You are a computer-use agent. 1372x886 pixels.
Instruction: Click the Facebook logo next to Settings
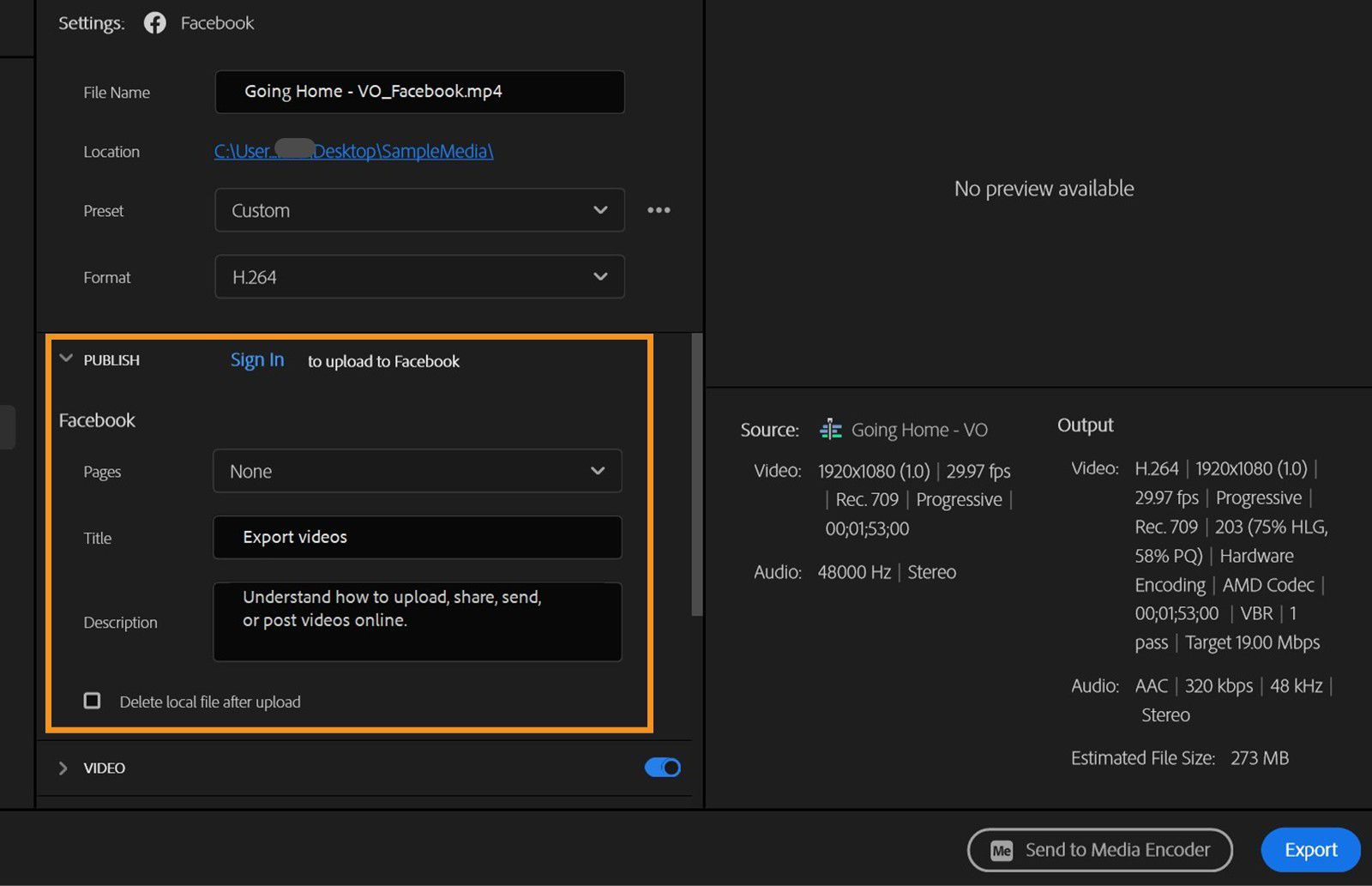pyautogui.click(x=155, y=22)
